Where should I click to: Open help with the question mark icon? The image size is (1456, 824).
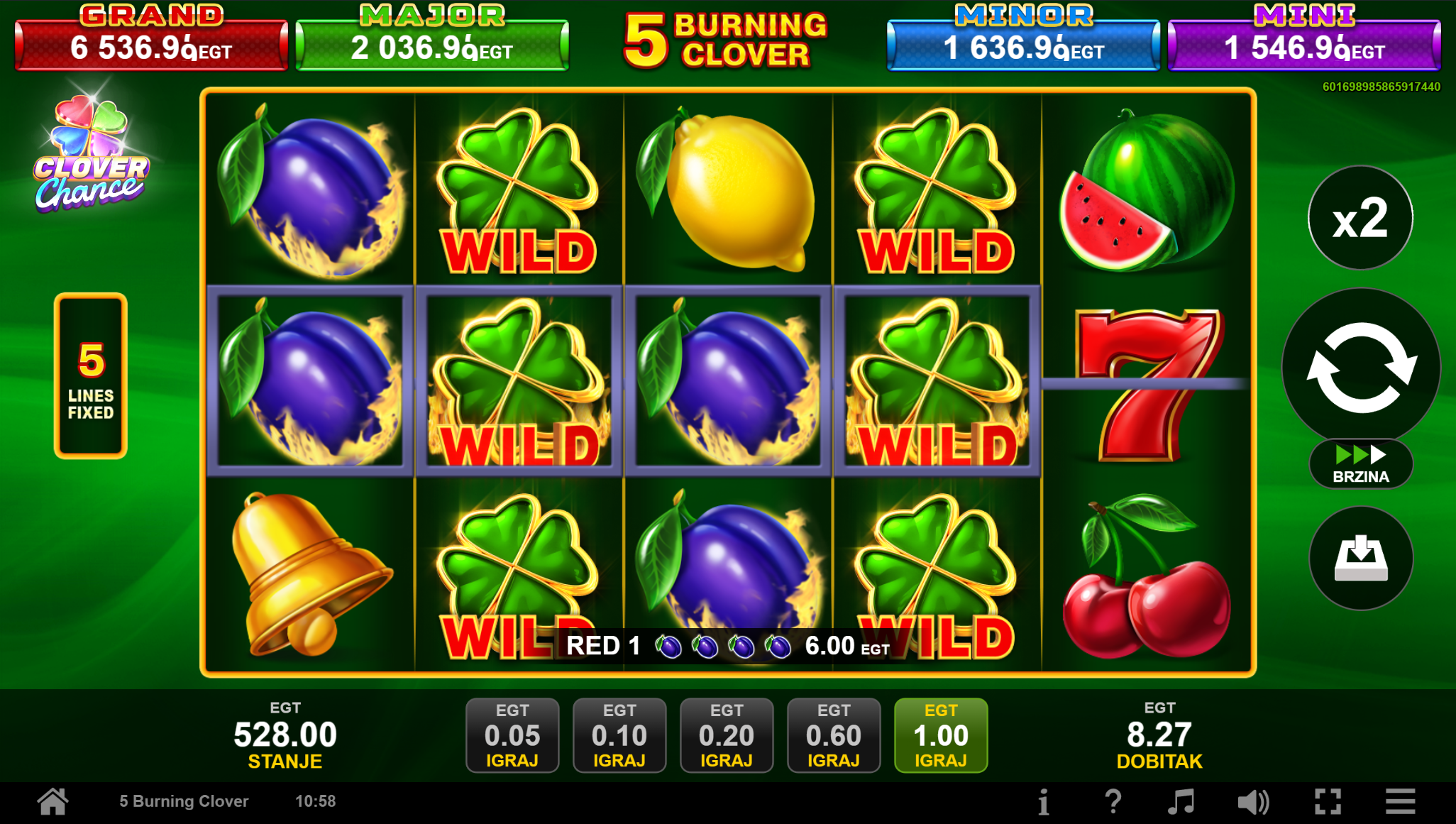1113,802
